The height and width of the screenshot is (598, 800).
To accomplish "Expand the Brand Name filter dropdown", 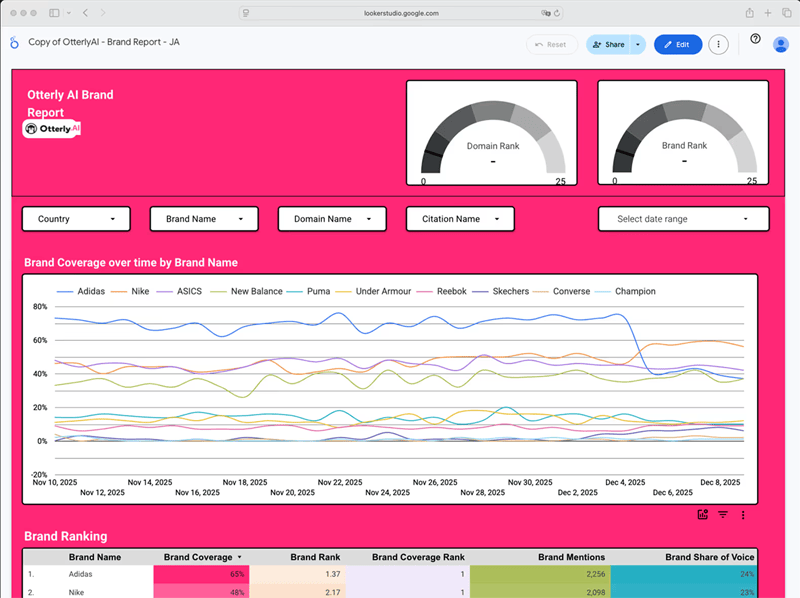I will pos(204,219).
